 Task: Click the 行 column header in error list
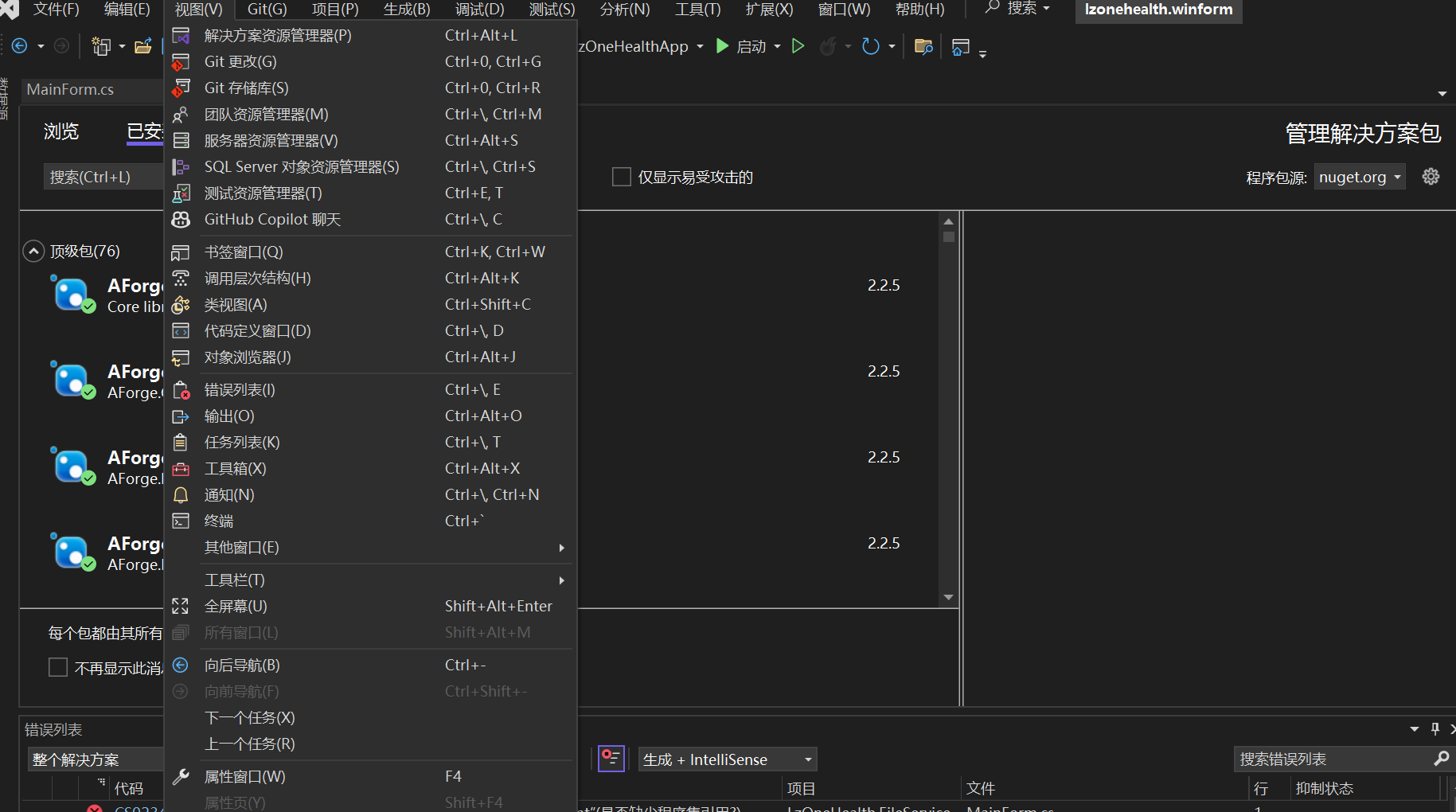tap(1261, 788)
